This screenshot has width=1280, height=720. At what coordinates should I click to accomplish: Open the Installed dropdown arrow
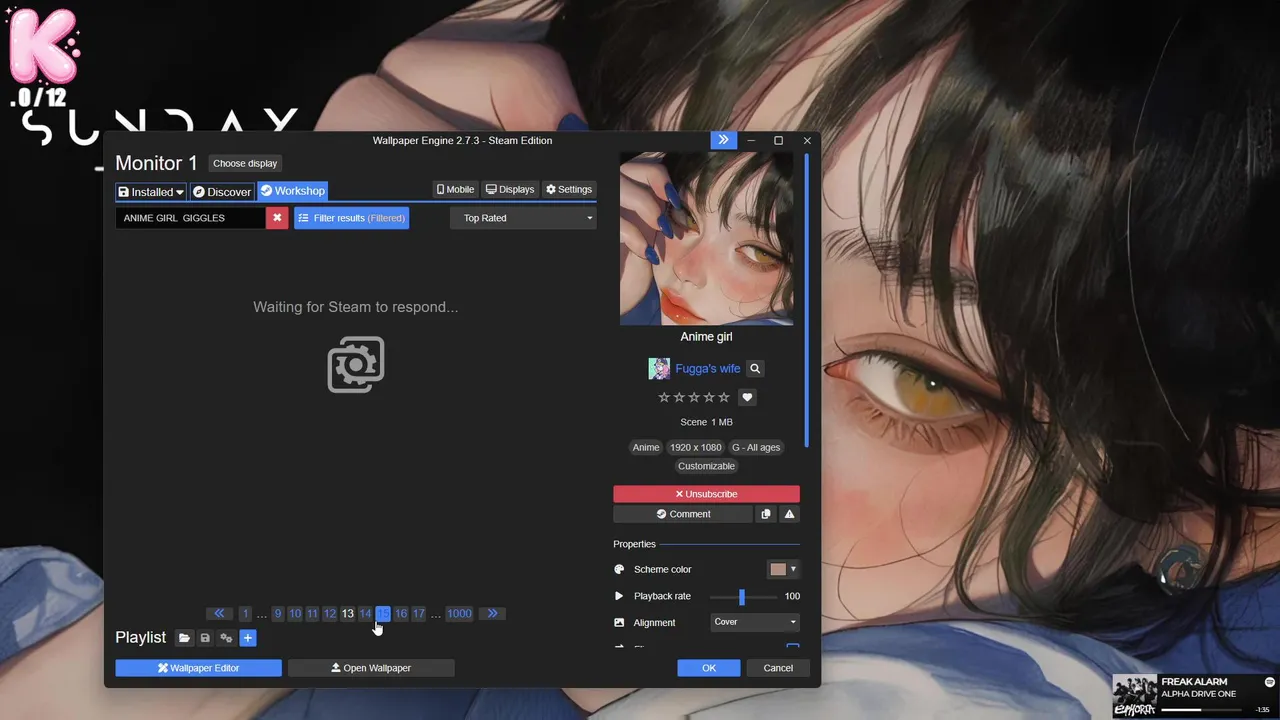click(180, 192)
